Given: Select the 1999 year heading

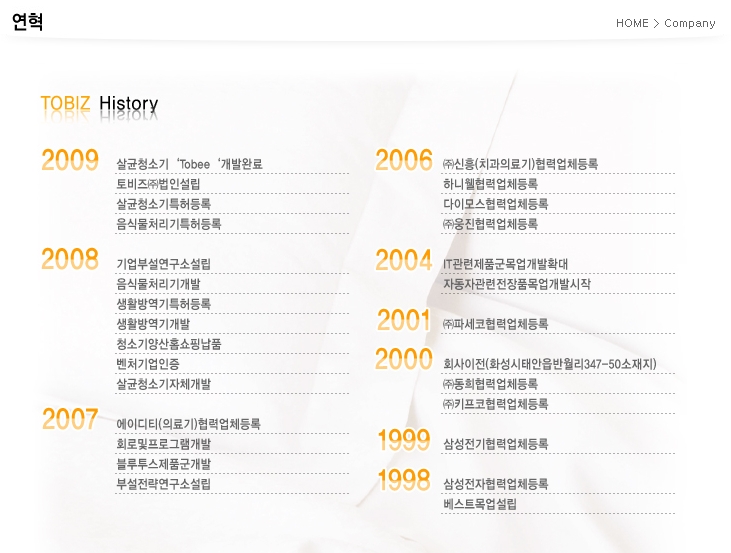Looking at the screenshot, I should (404, 440).
